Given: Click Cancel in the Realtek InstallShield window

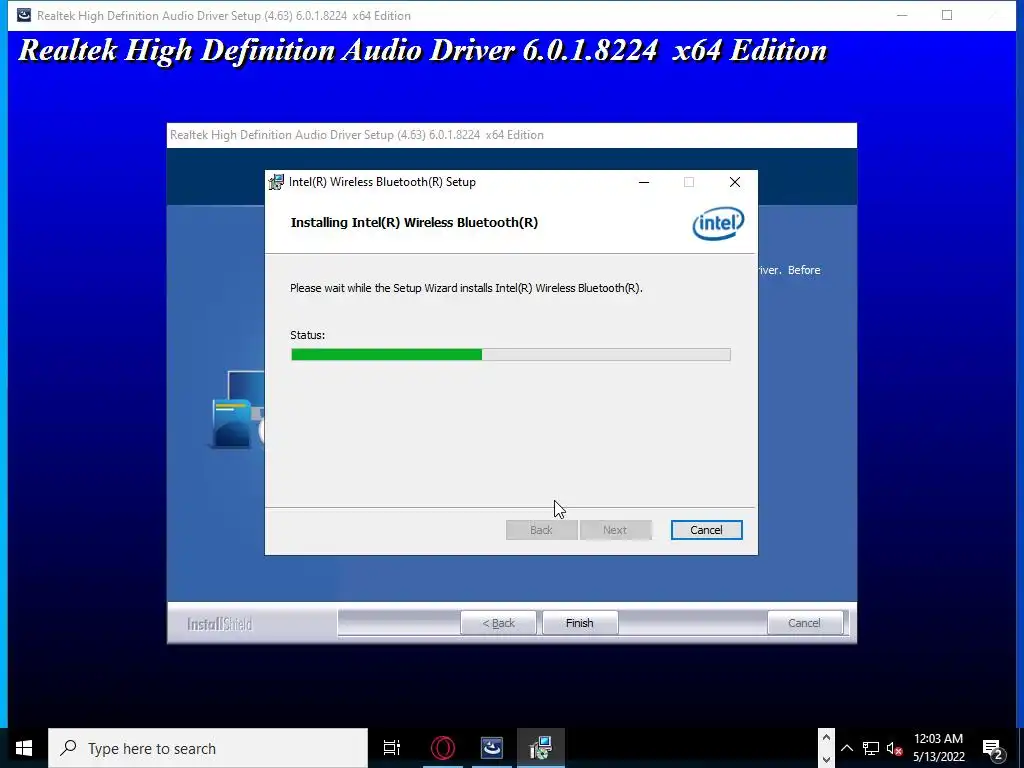Looking at the screenshot, I should (804, 623).
